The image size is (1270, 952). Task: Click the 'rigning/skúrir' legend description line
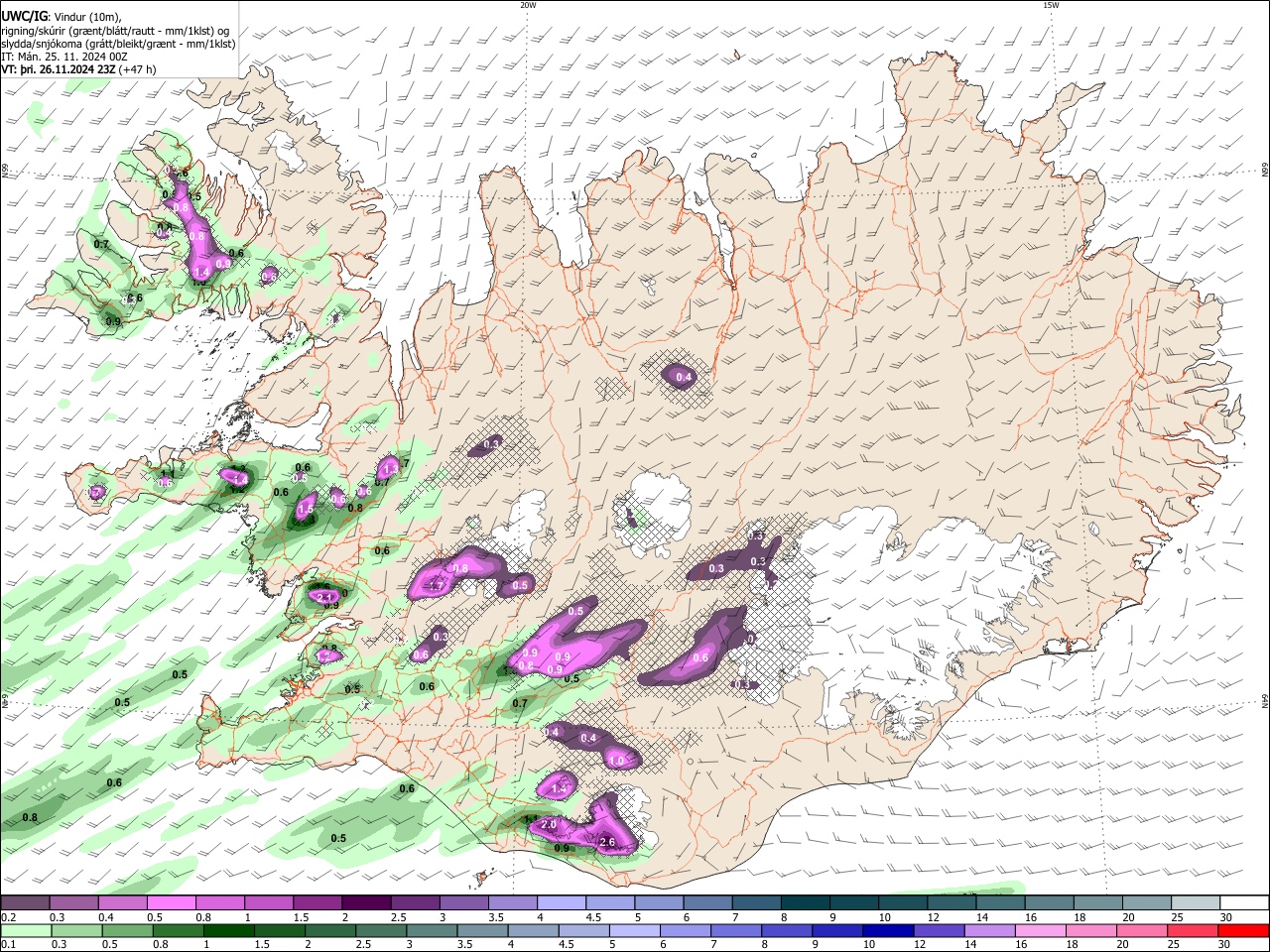(x=115, y=30)
